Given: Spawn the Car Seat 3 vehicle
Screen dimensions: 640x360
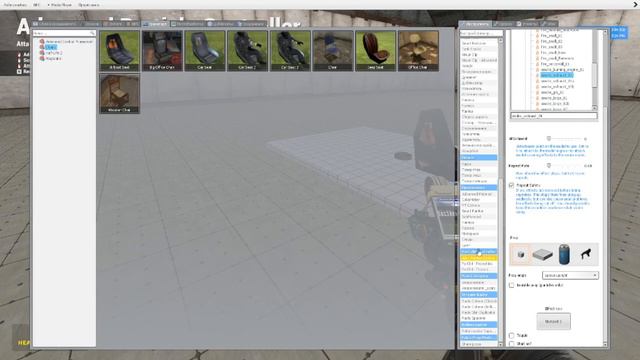Looking at the screenshot, I should click(290, 51).
